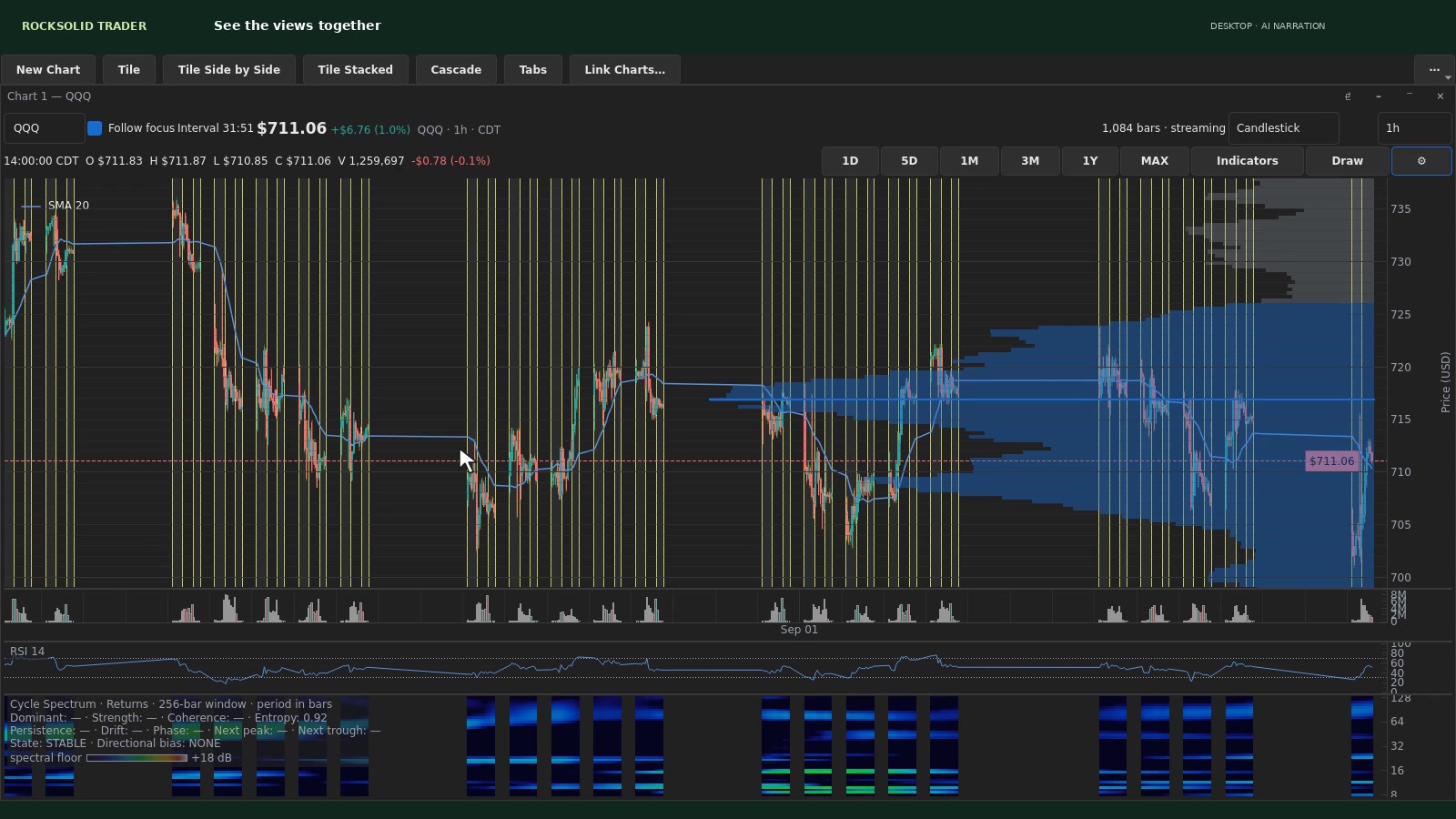Click State: STABLE directional bias text
The image size is (1456, 819).
pyautogui.click(x=116, y=743)
